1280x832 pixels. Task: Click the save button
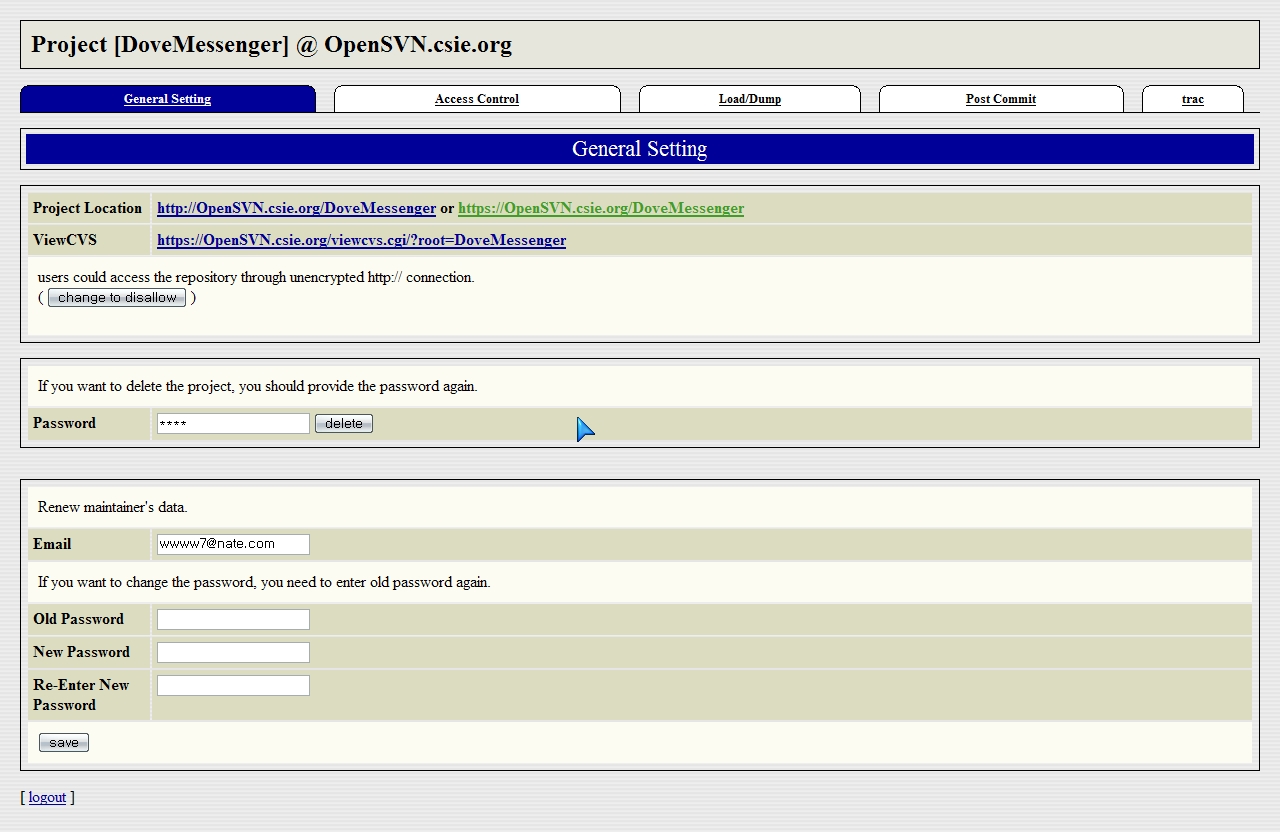pos(64,743)
